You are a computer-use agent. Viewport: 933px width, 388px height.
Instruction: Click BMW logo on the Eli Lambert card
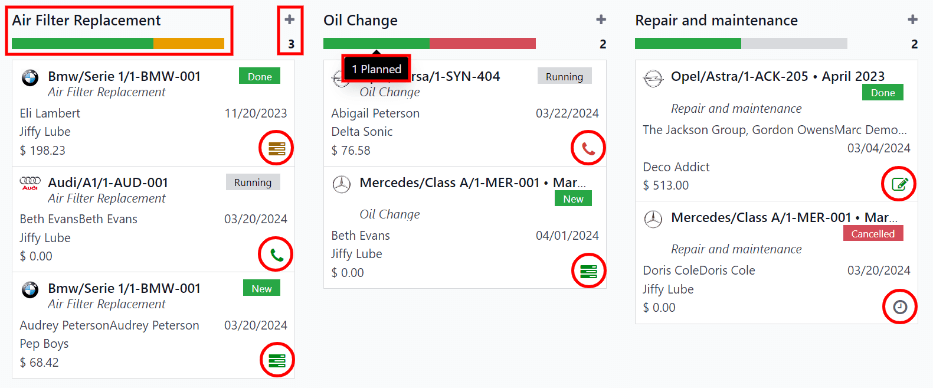30,77
